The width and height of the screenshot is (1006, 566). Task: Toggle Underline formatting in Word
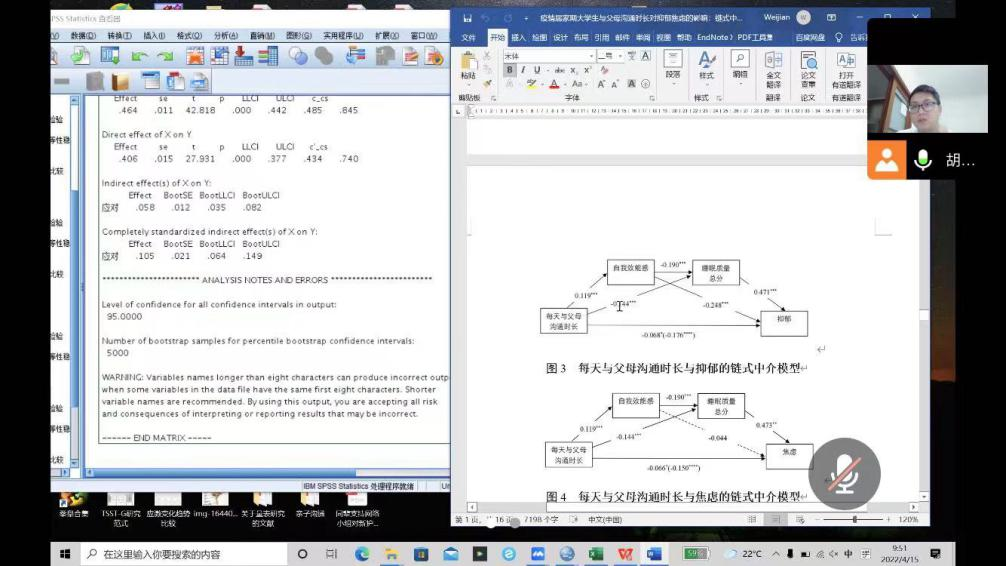(x=537, y=70)
